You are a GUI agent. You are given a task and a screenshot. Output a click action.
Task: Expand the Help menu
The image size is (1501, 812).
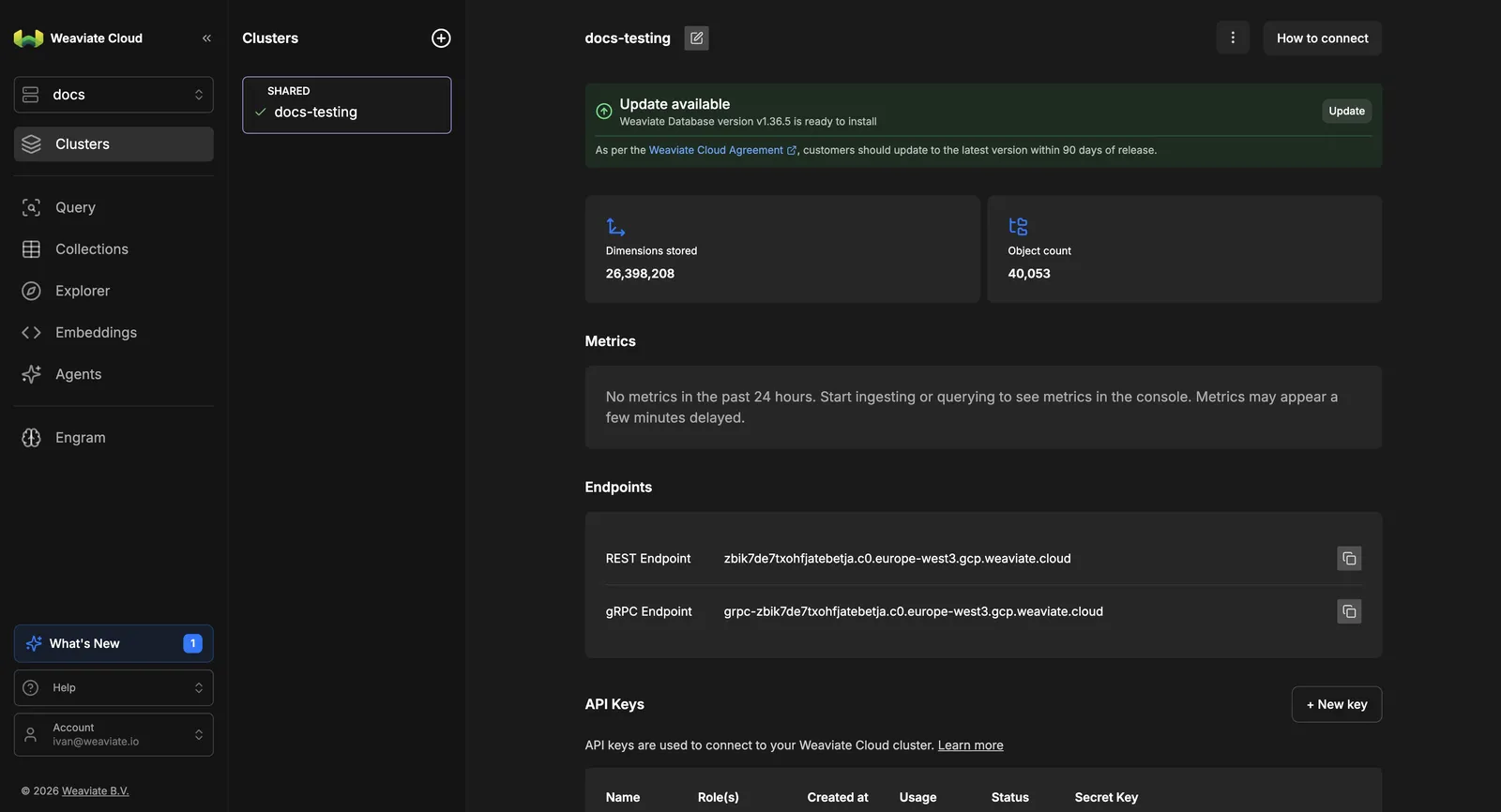(x=114, y=688)
